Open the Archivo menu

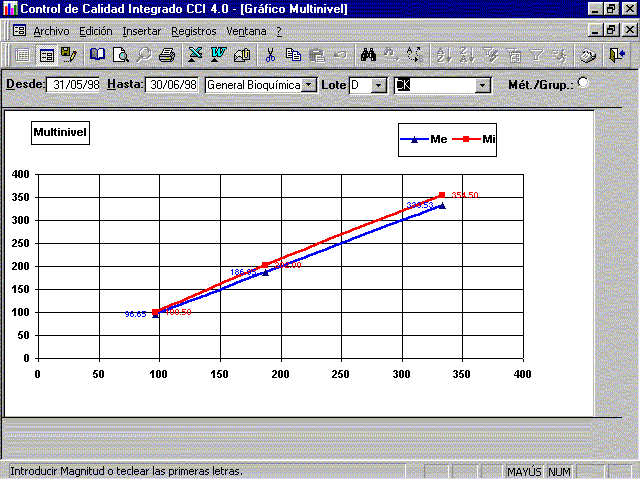(51, 31)
